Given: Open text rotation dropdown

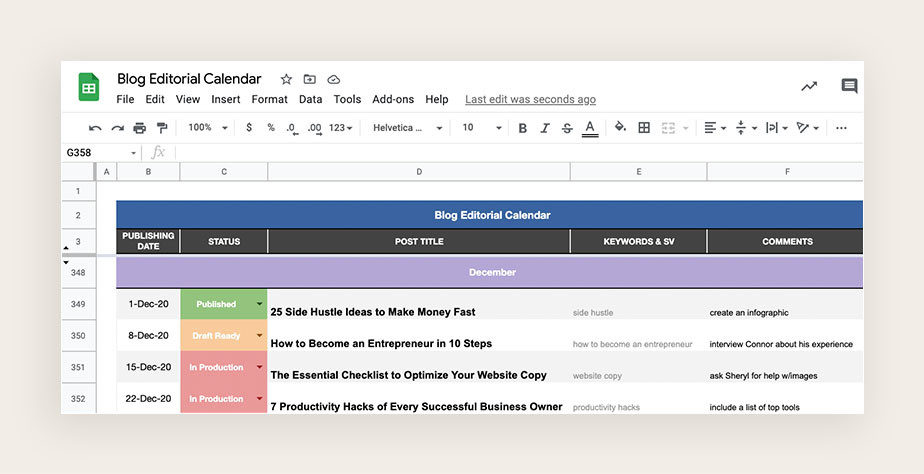Looking at the screenshot, I should click(x=807, y=128).
